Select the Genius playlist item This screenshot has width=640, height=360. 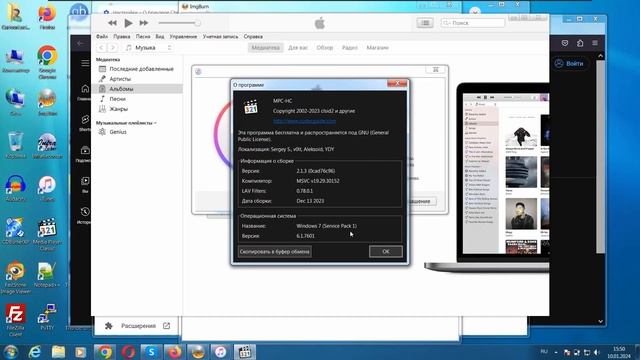coord(137,132)
